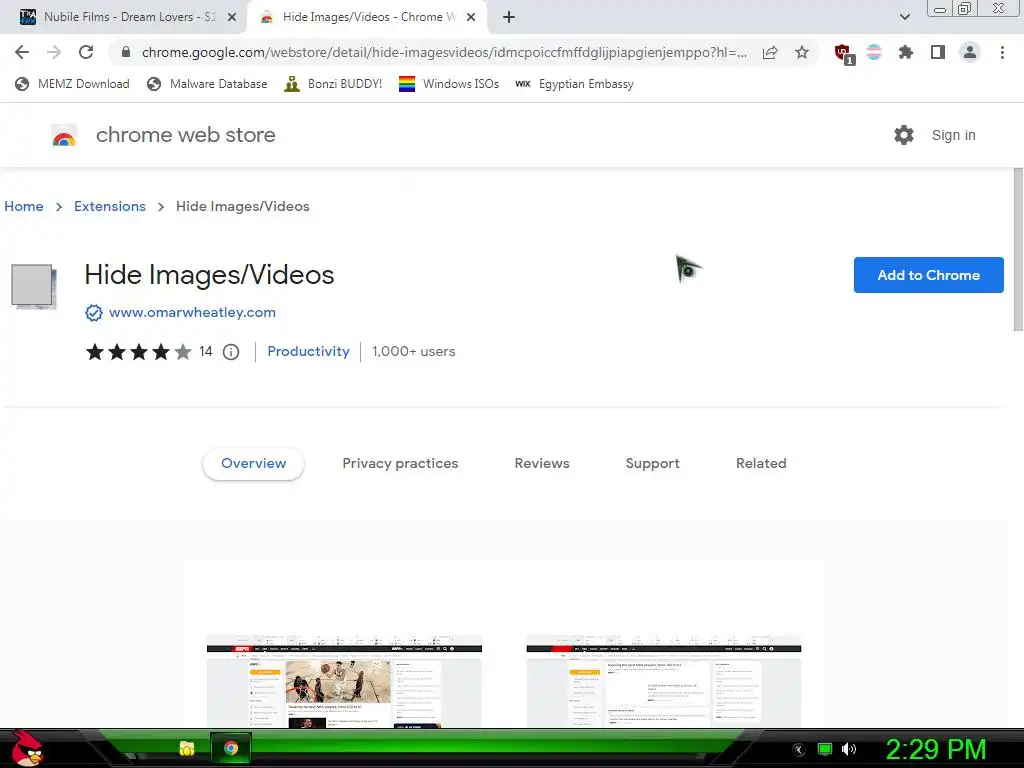Click the browser forward arrow
This screenshot has height=768, width=1024.
pyautogui.click(x=54, y=52)
